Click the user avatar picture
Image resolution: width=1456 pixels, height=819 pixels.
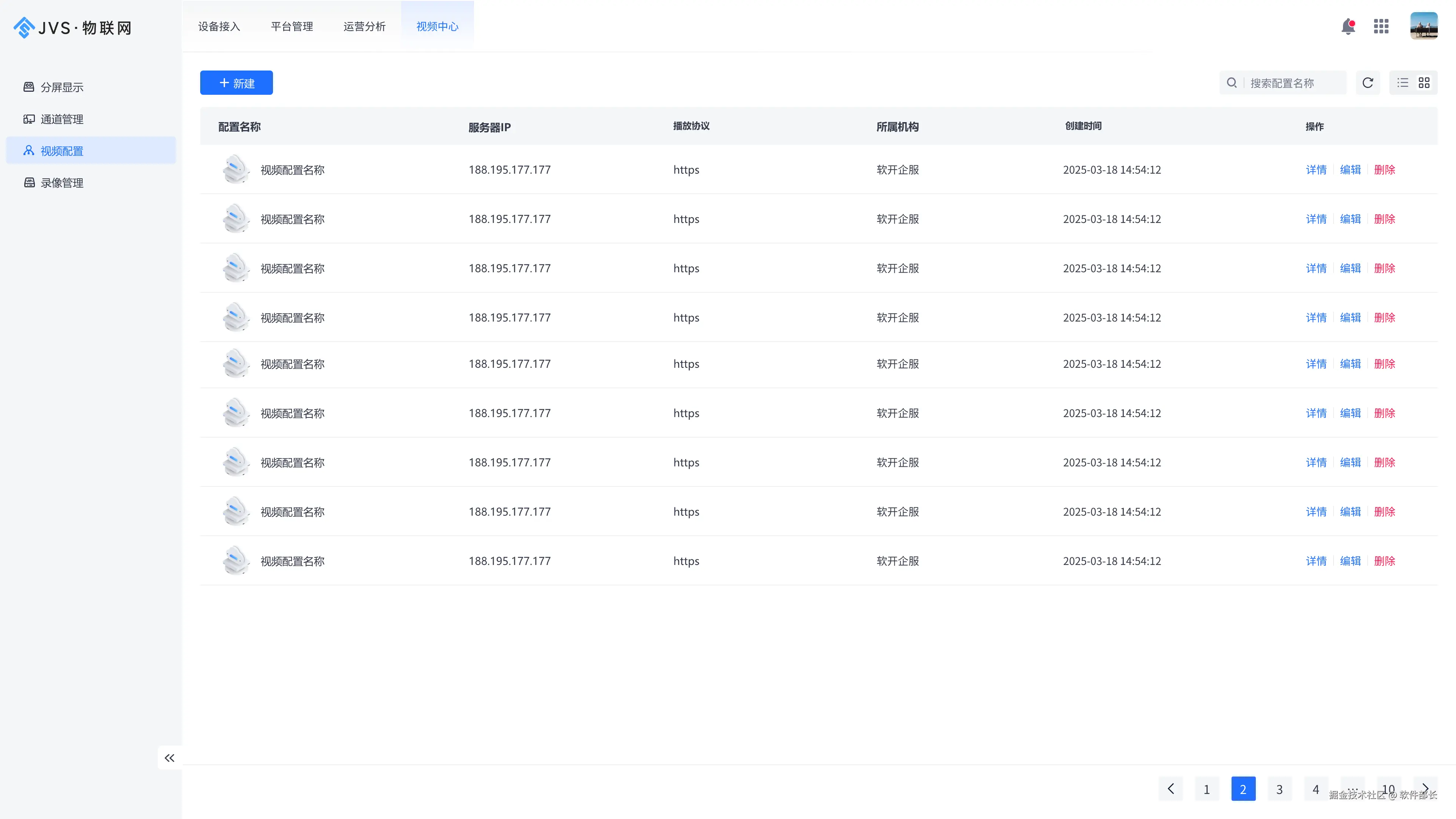(x=1423, y=26)
